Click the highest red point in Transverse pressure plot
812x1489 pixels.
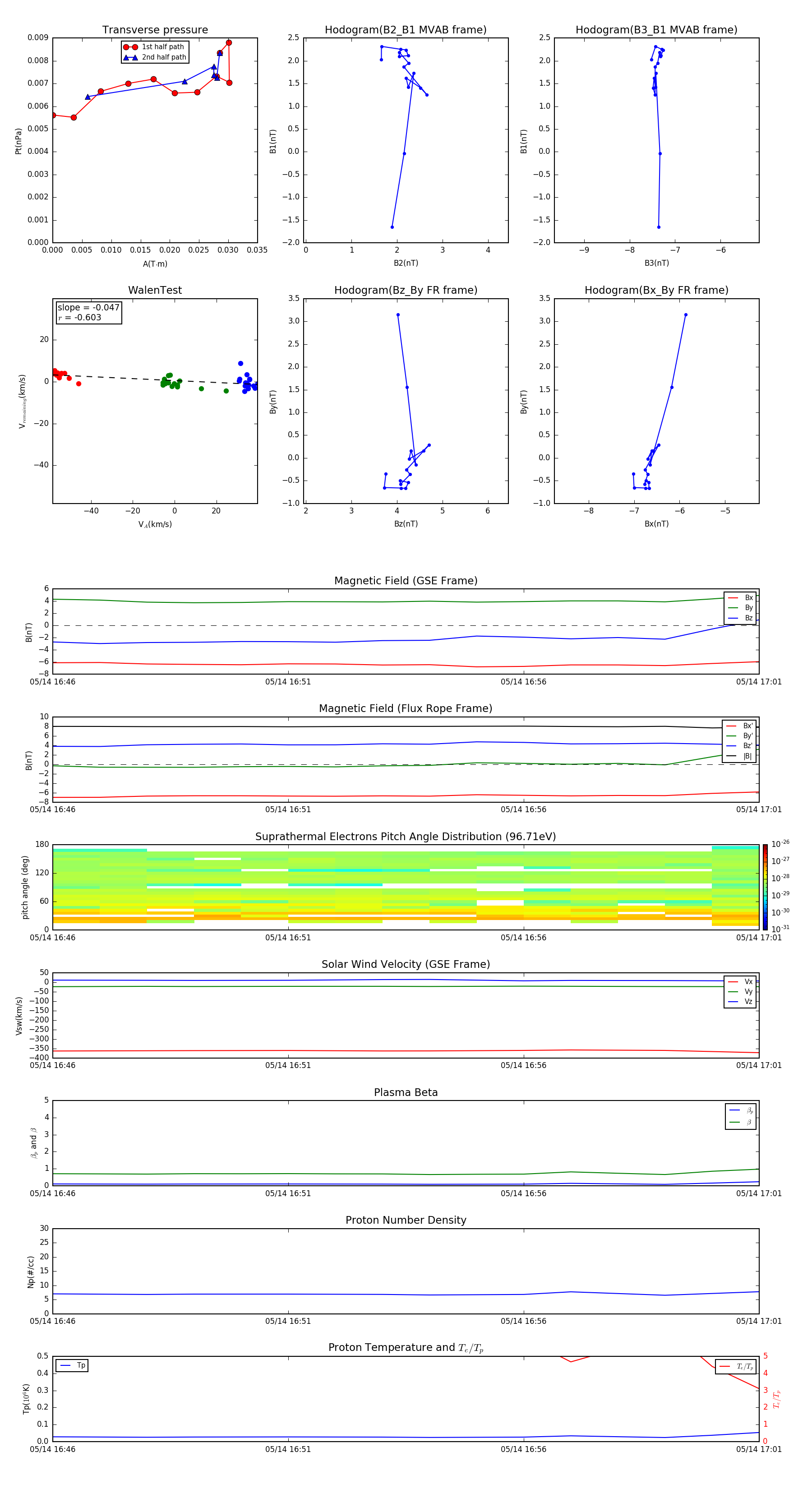(x=229, y=43)
